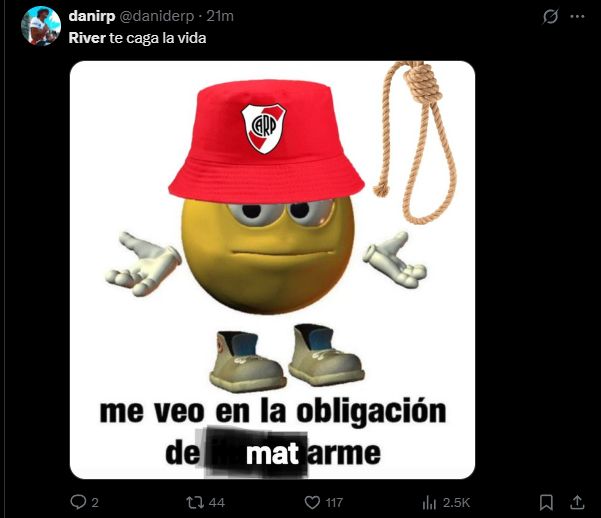Click the 21m timestamp
Image resolution: width=601 pixels, height=518 pixels.
pos(220,16)
